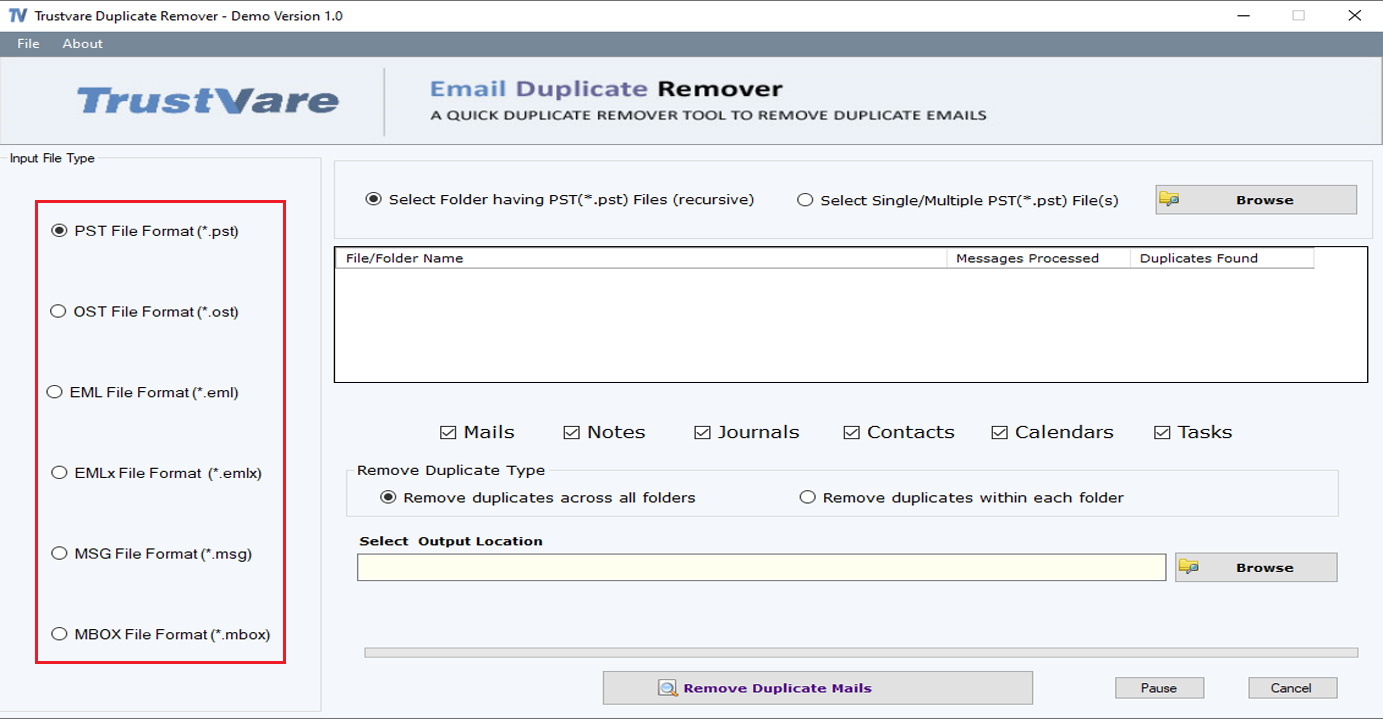Viewport: 1383px width, 719px height.
Task: Click inside the output location field
Action: tap(760, 566)
